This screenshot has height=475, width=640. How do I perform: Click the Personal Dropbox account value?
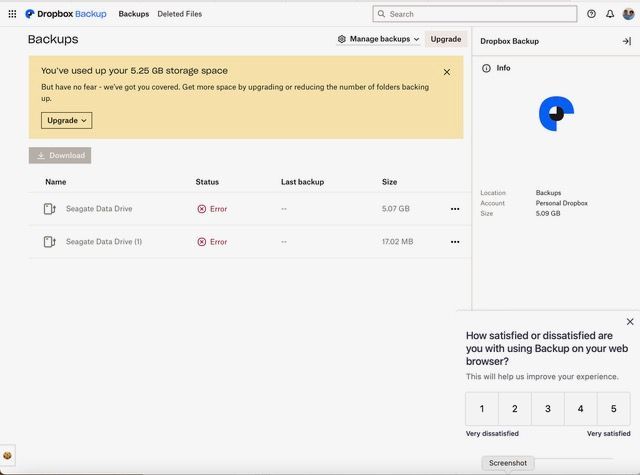pos(562,203)
